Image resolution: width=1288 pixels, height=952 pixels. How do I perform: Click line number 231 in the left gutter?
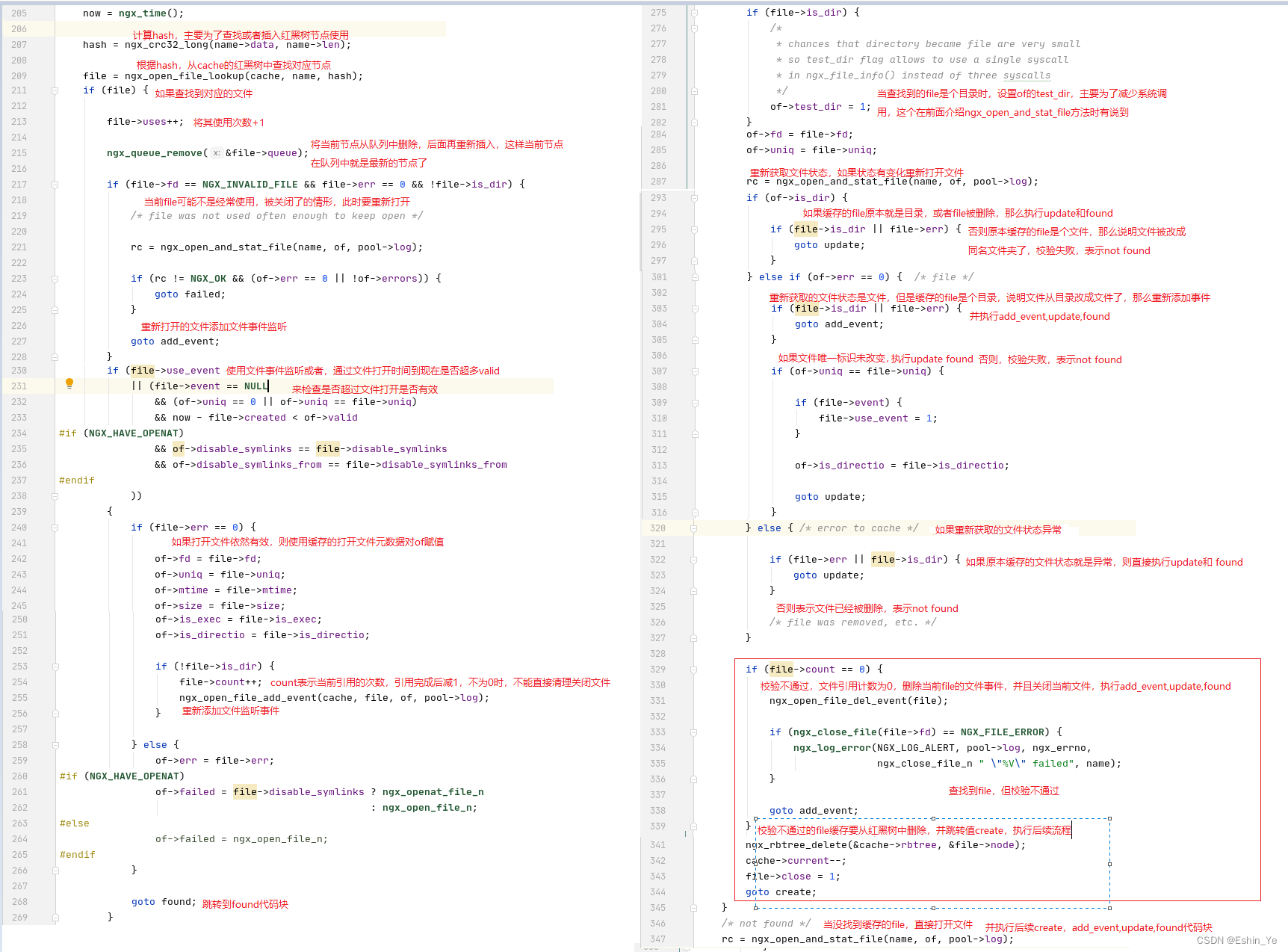coord(19,386)
